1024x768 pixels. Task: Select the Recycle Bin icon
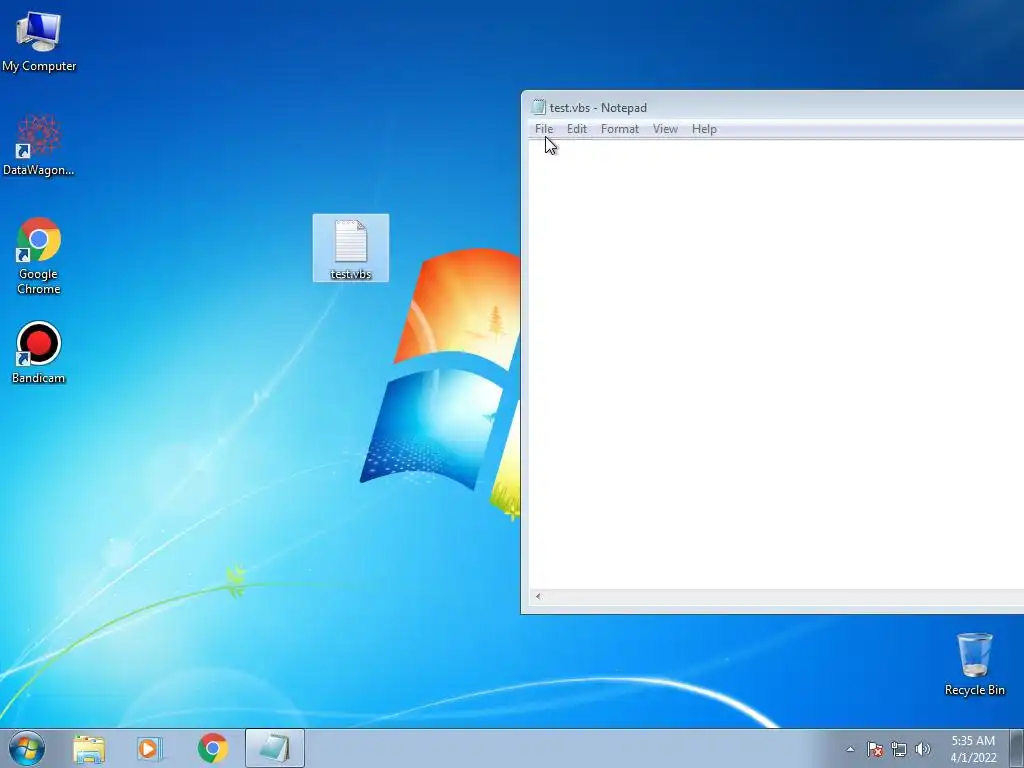[974, 664]
